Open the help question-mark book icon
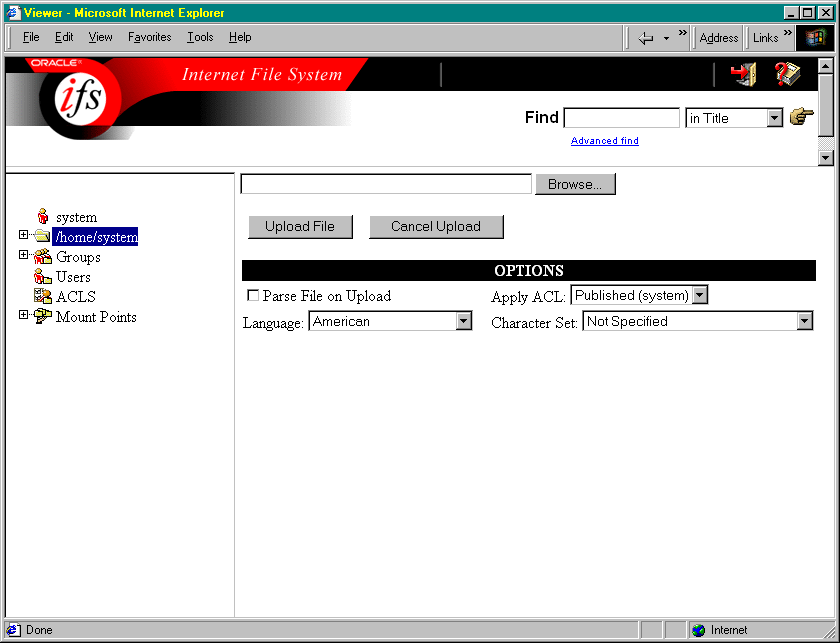840x643 pixels. (788, 74)
